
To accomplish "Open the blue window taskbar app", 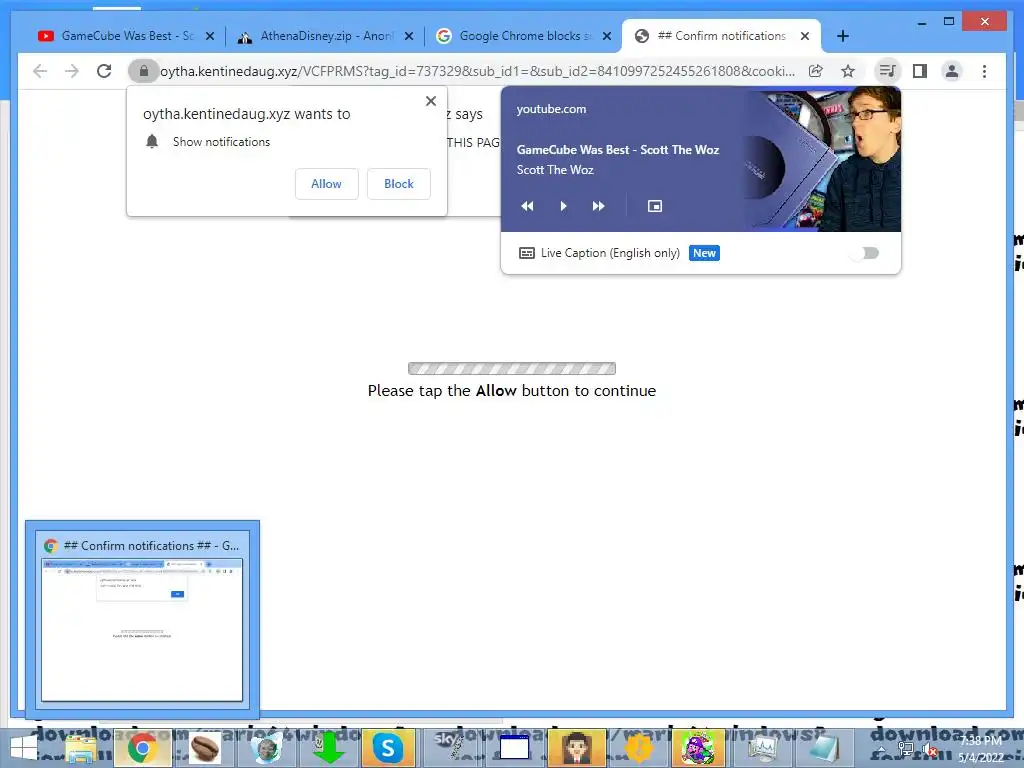I will point(514,747).
